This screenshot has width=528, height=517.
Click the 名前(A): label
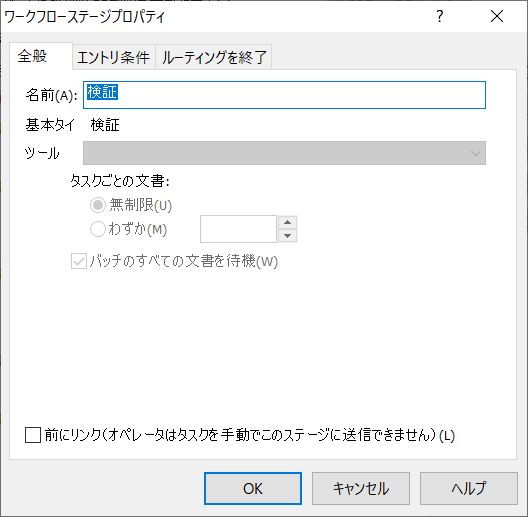[52, 95]
